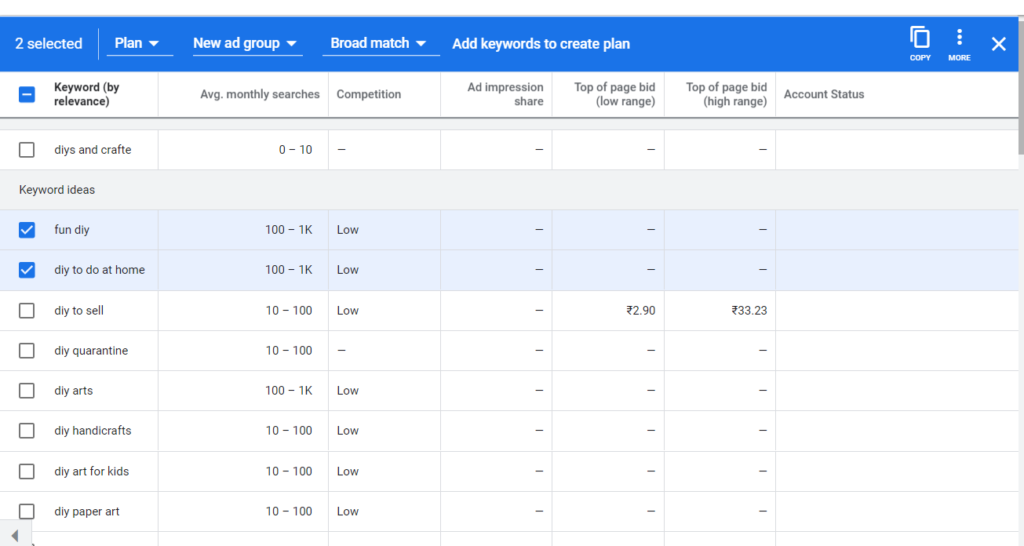The width and height of the screenshot is (1024, 546).
Task: Open the Plan dropdown
Action: tap(138, 43)
